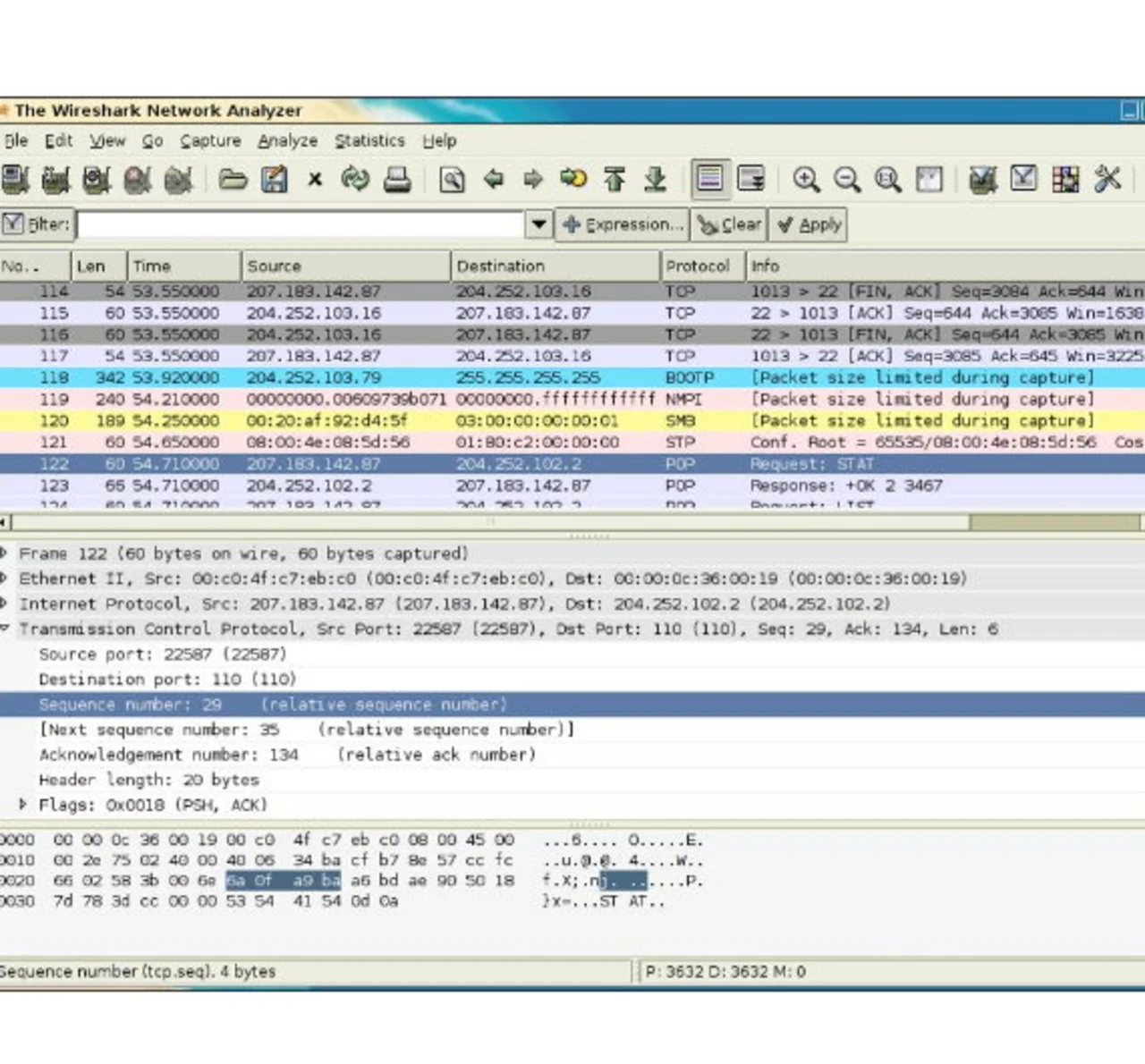Expand the Frame 122 details row
1145x1064 pixels.
tap(5, 553)
